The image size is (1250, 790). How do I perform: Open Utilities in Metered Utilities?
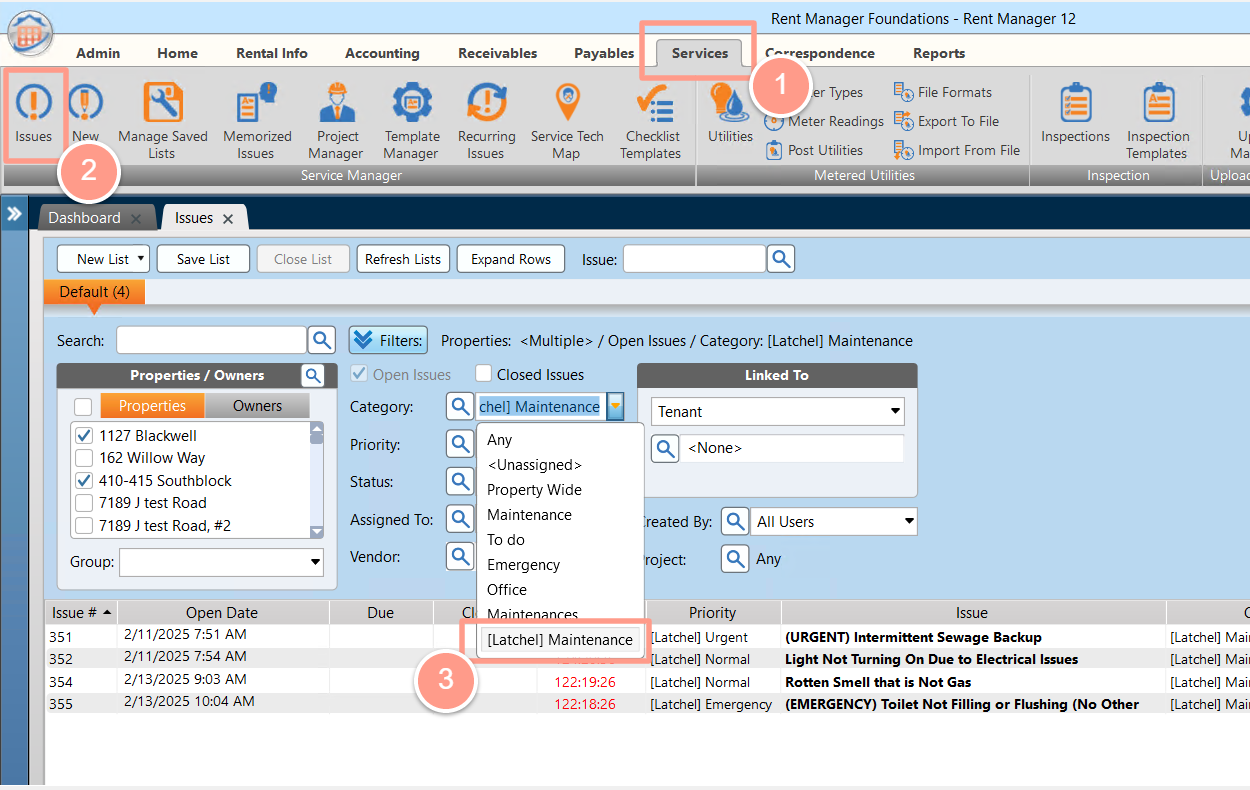730,112
